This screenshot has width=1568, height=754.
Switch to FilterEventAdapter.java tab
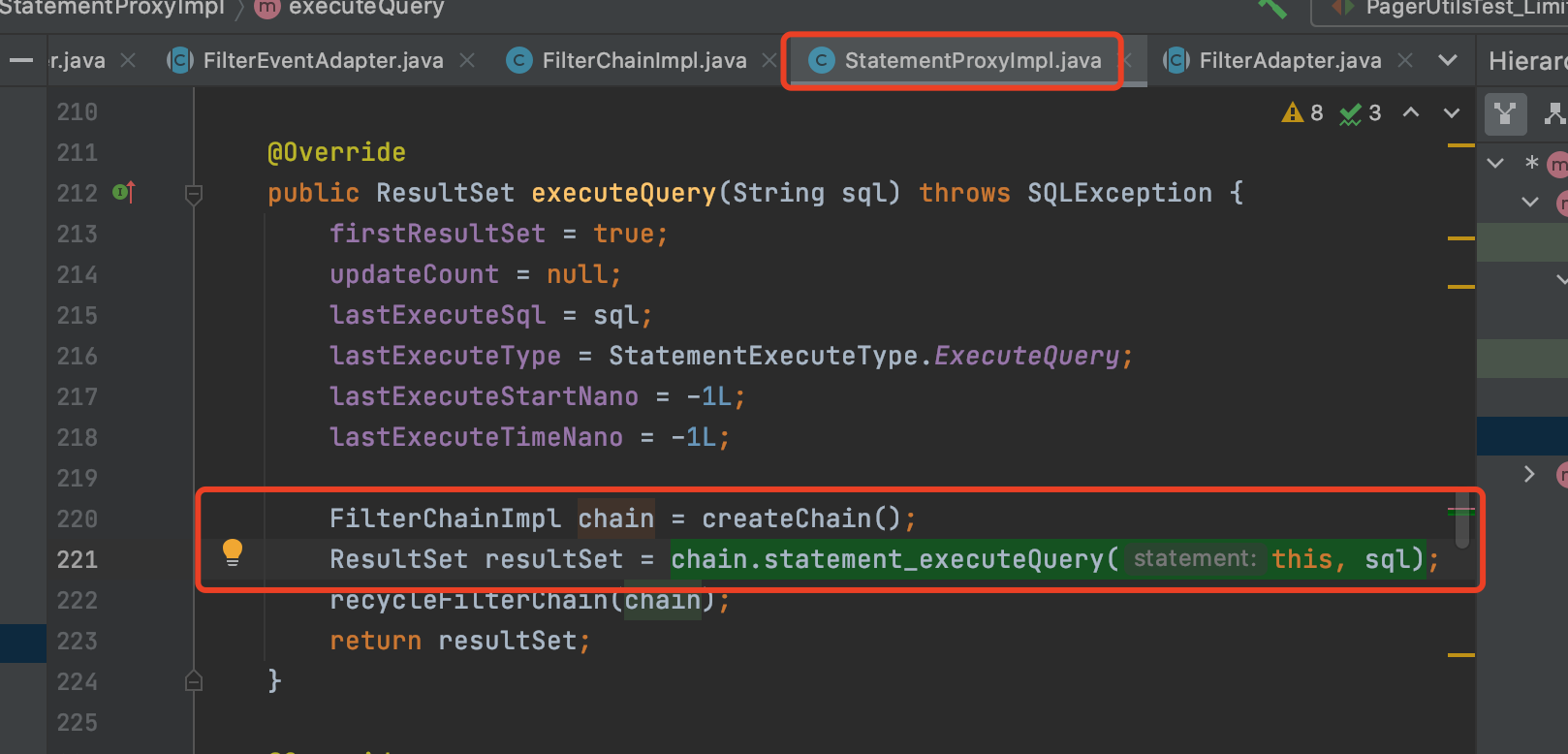point(322,60)
